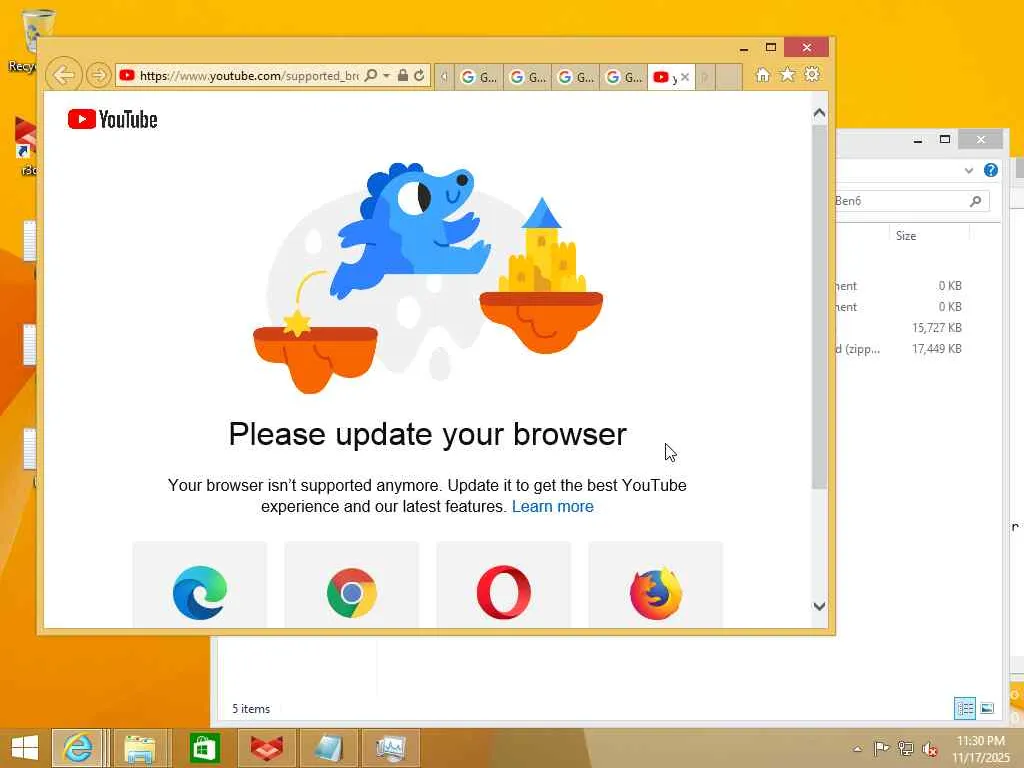Screen dimensions: 1024x768
Task: Click the page scrollbar up arrow
Action: coord(820,113)
